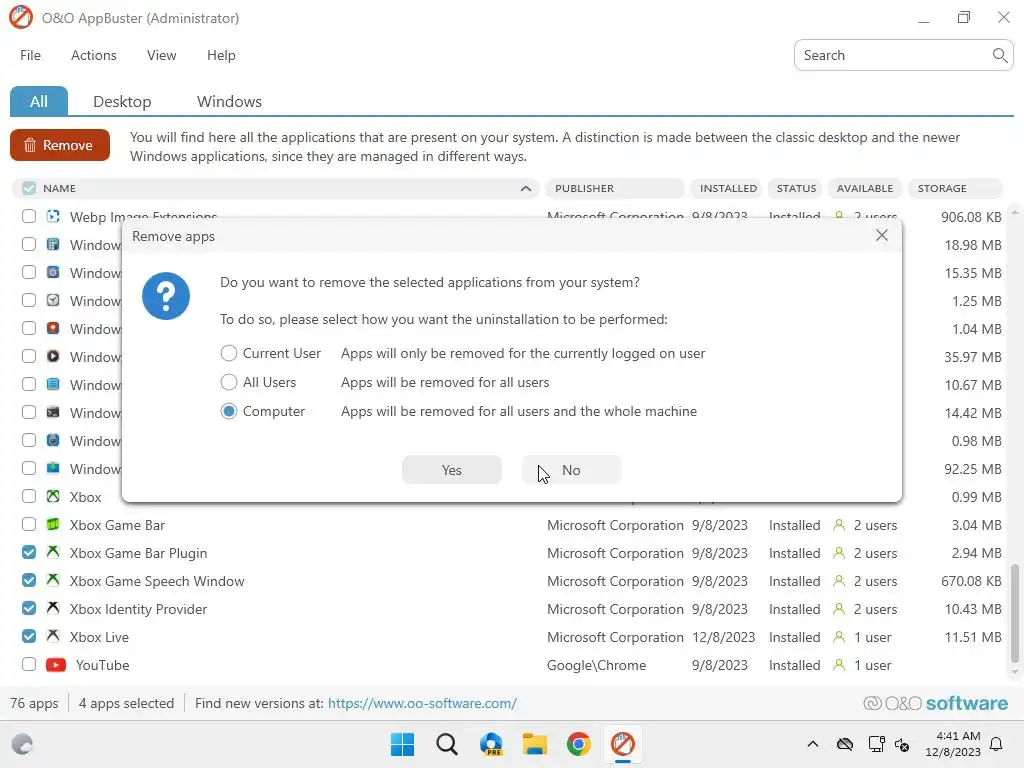Image resolution: width=1024 pixels, height=768 pixels.
Task: Click the OneDrive cloud tray icon
Action: pyautogui.click(x=845, y=744)
